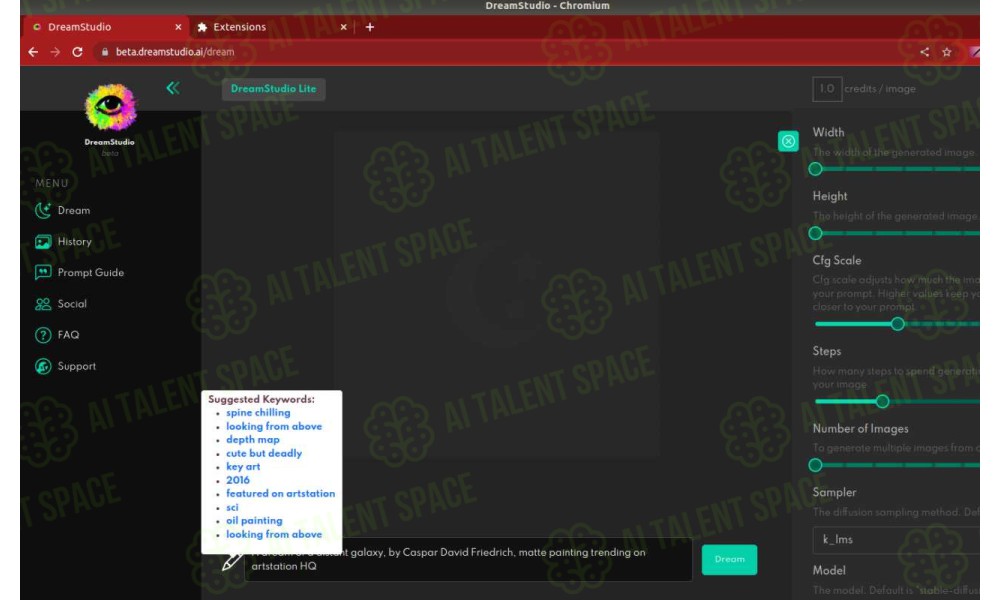Click the green Dream button
1000x600 pixels.
click(x=729, y=560)
